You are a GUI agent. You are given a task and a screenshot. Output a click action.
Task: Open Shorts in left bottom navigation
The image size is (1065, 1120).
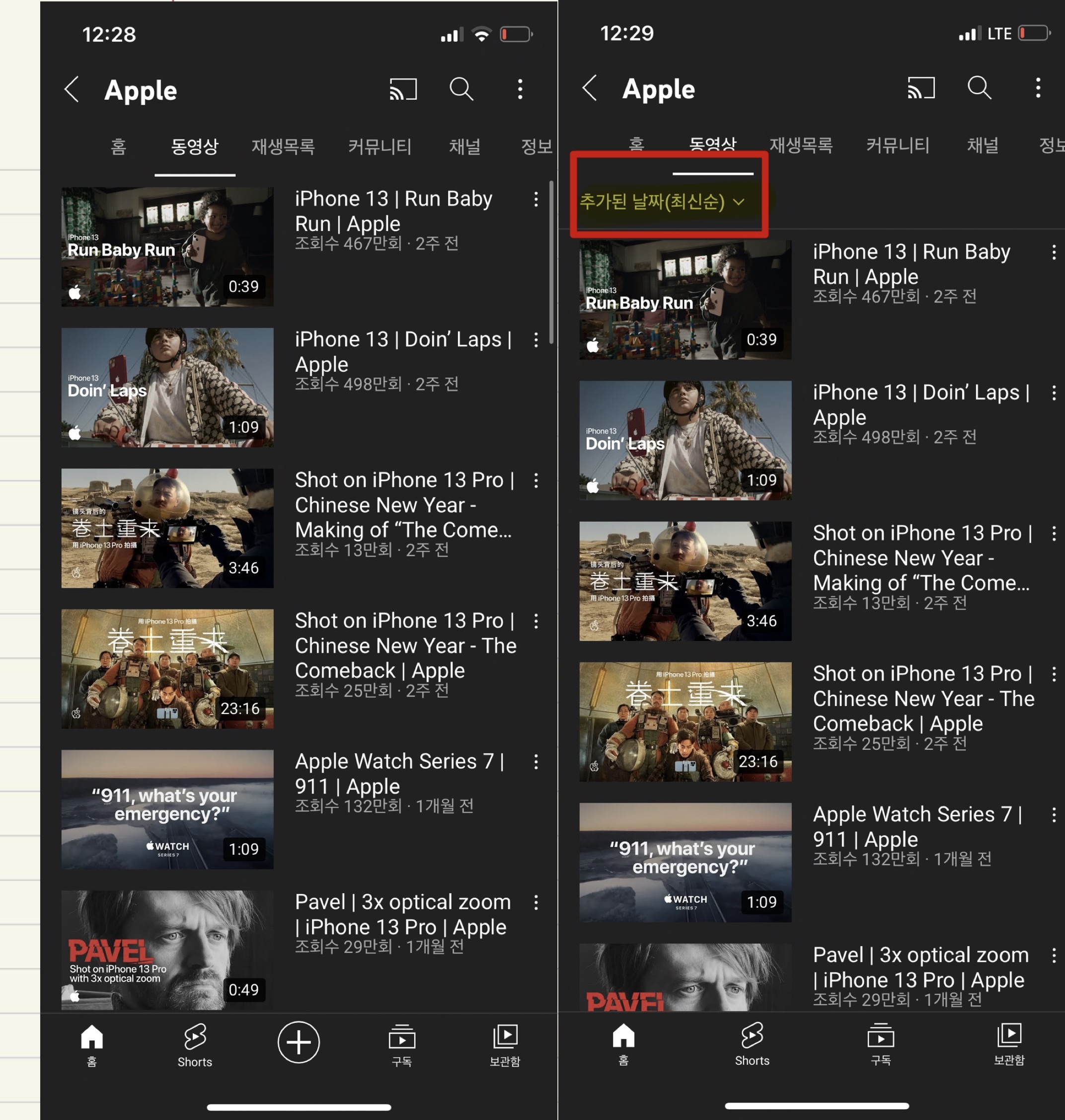point(195,1045)
